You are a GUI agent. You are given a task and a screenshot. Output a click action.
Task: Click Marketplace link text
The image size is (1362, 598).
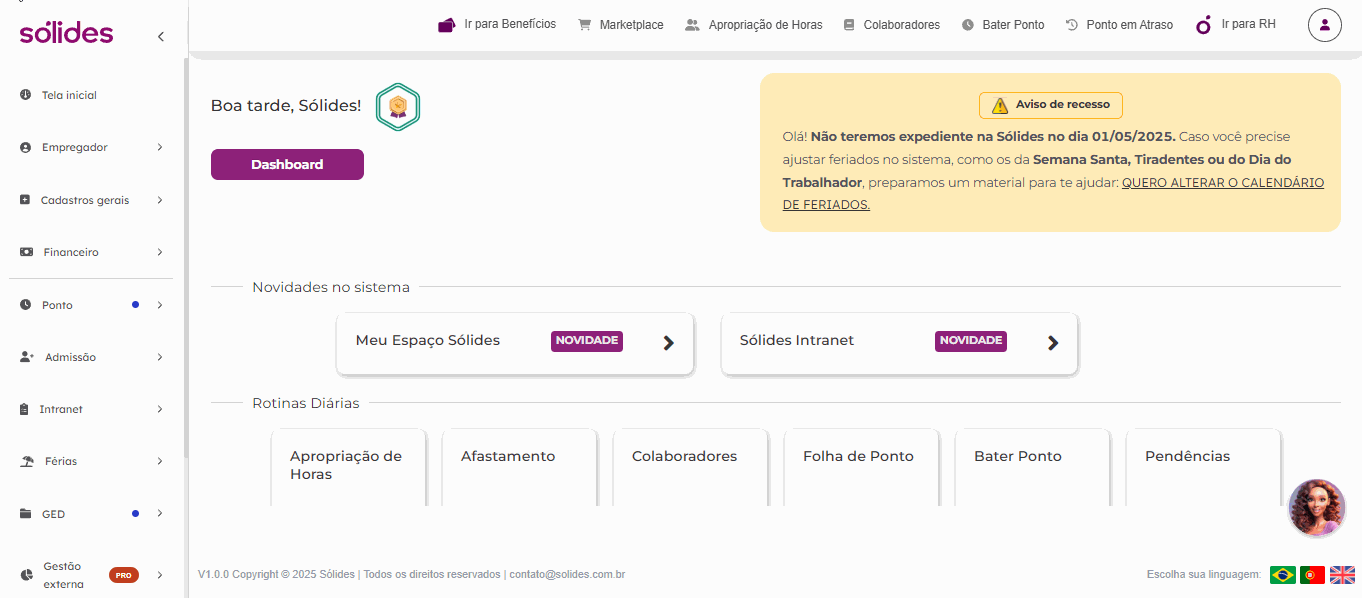(631, 25)
